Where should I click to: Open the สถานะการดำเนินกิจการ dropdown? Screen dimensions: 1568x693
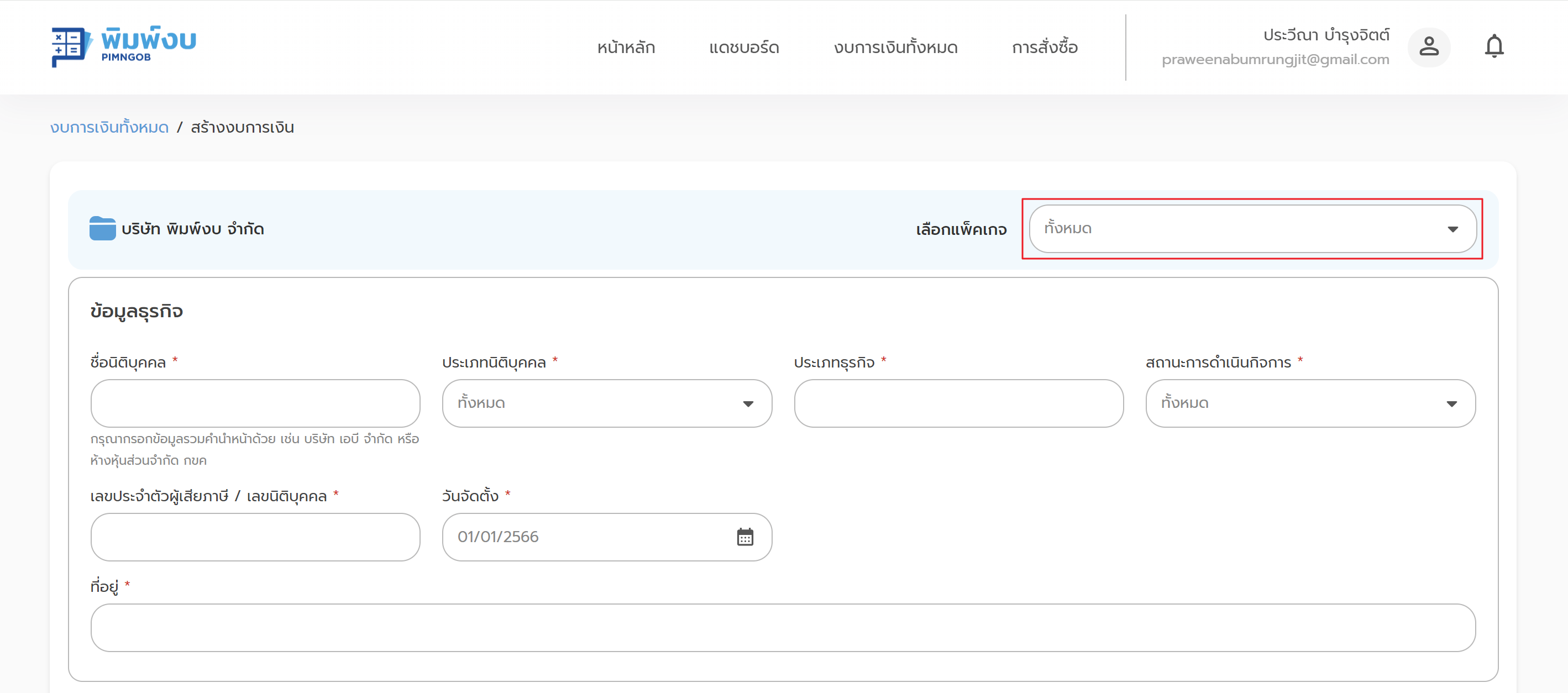click(x=1309, y=403)
